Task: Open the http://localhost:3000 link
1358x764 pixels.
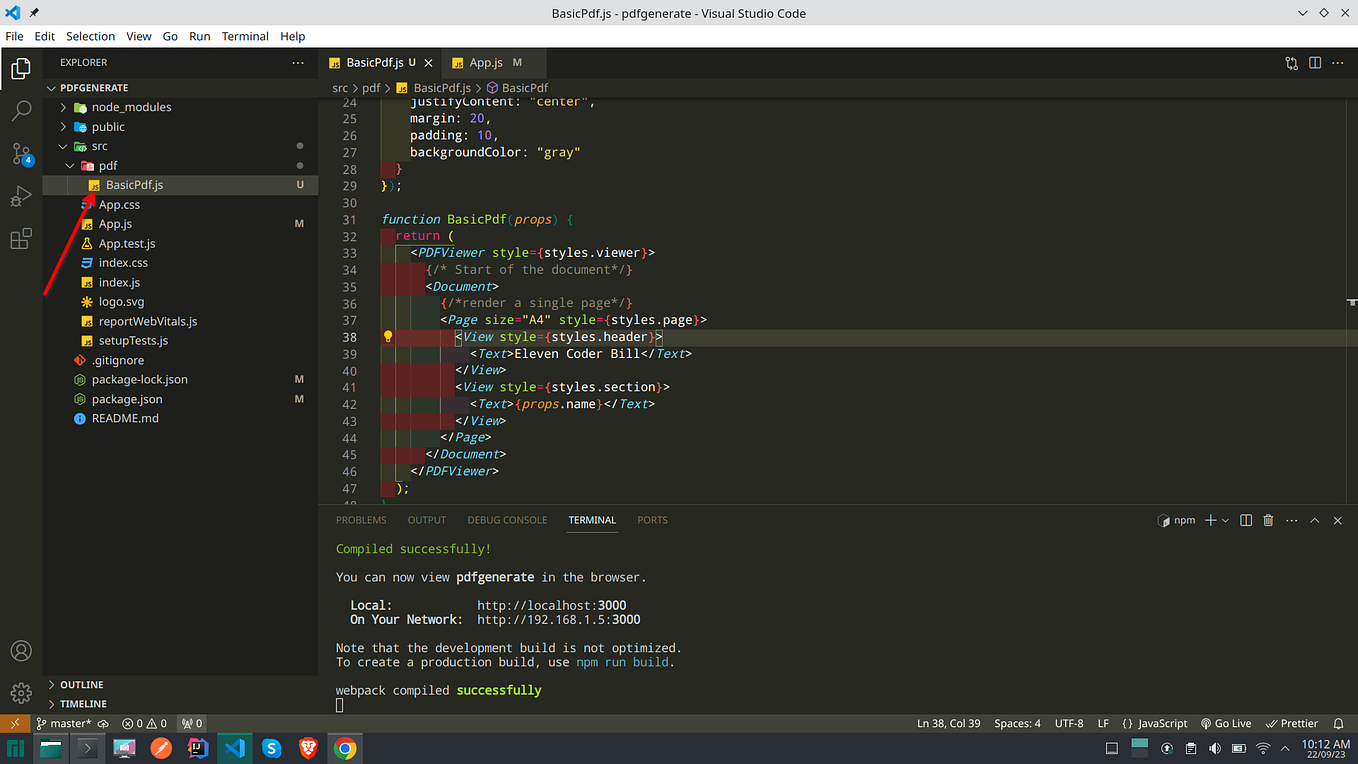Action: pyautogui.click(x=552, y=605)
